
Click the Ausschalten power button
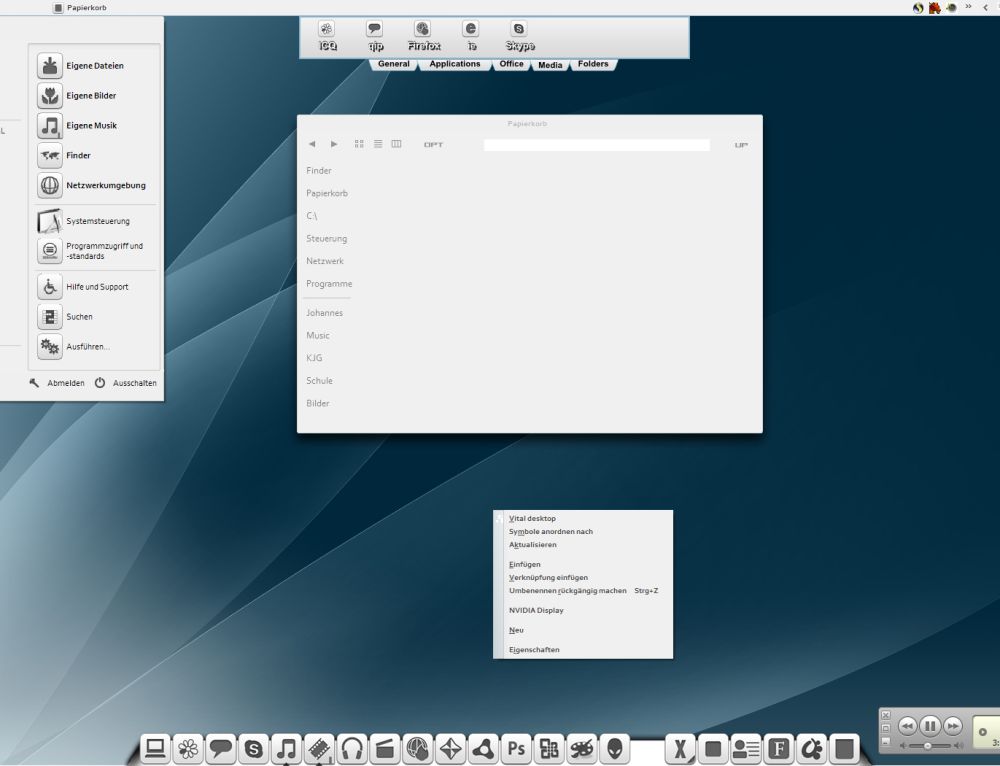126,383
